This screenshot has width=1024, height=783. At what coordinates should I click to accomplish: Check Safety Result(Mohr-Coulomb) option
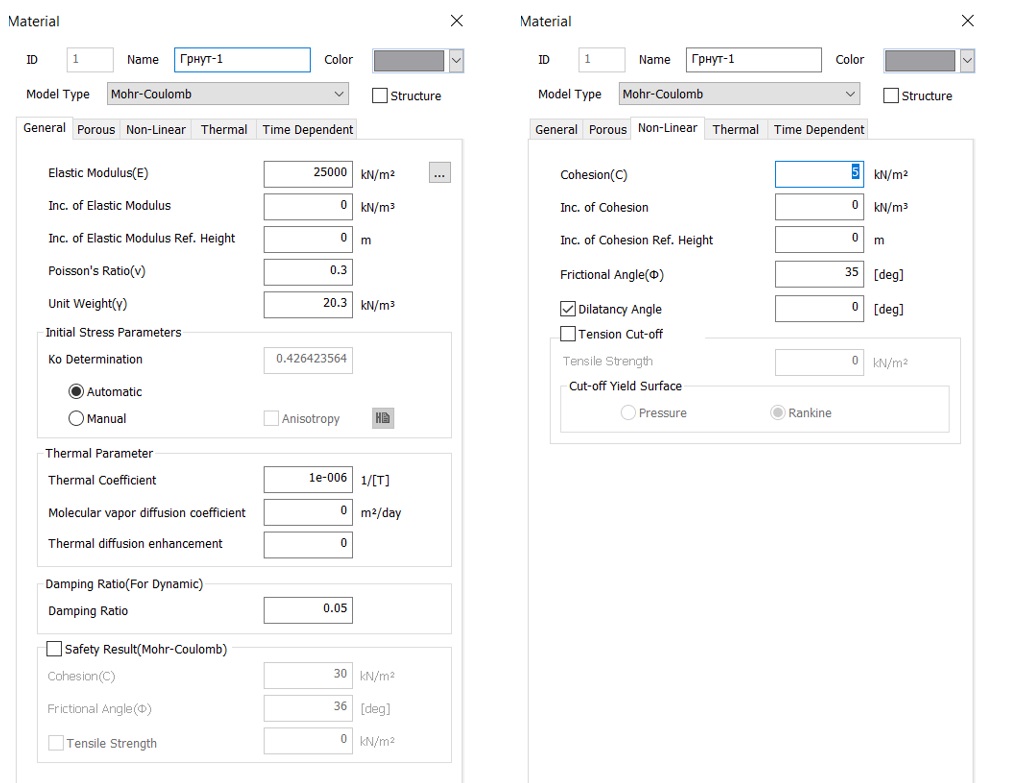coord(55,649)
